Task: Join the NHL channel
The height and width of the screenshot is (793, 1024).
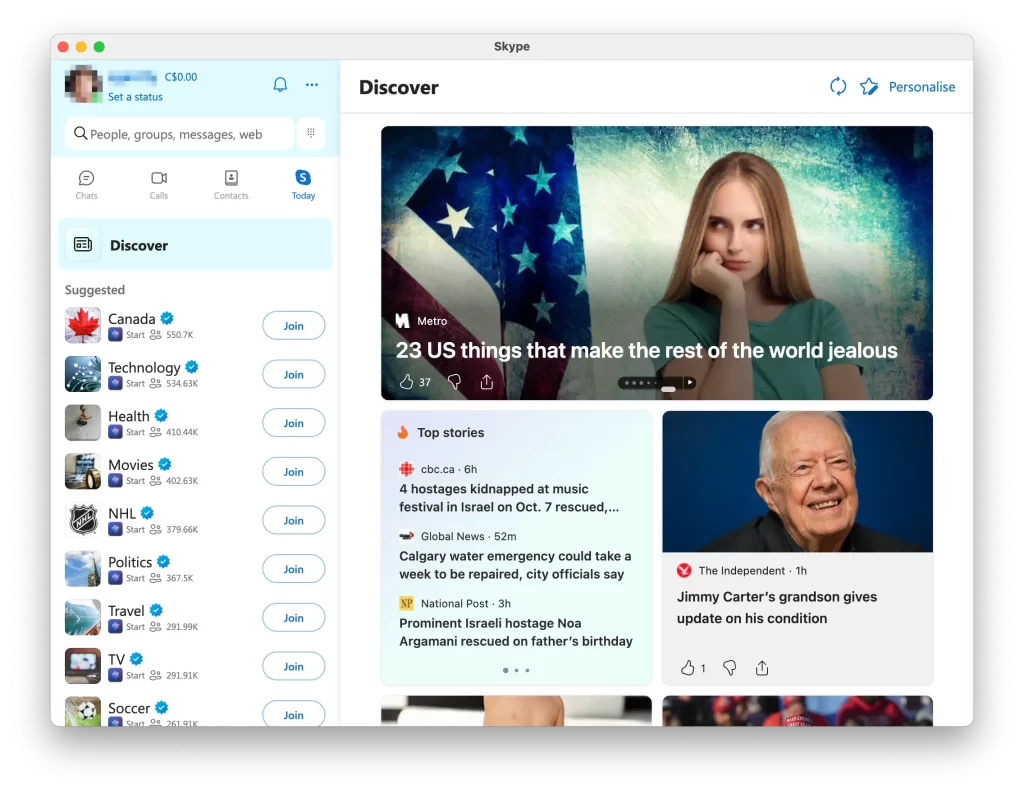Action: click(x=293, y=520)
